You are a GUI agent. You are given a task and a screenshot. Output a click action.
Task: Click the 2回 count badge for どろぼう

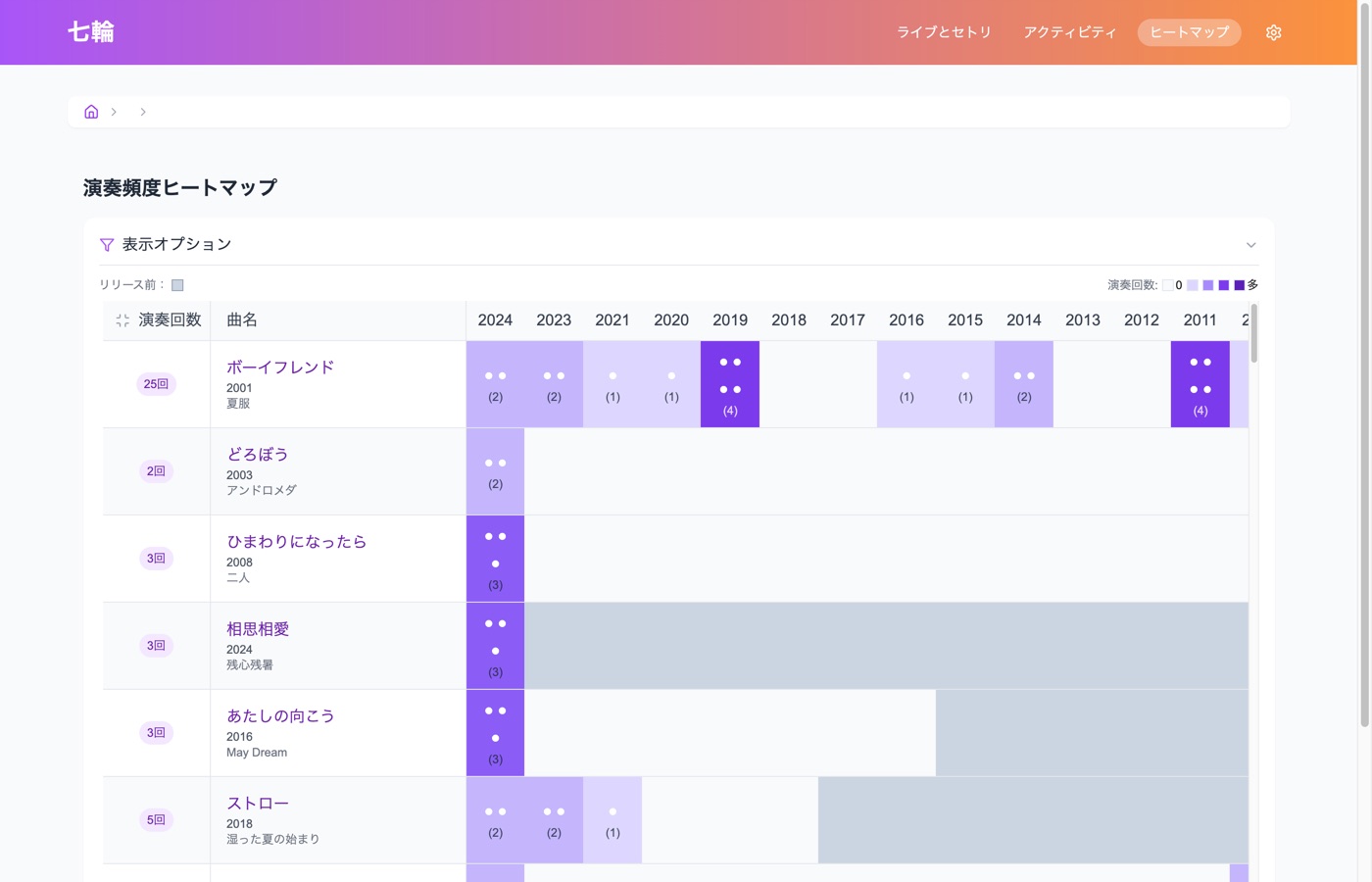(x=156, y=471)
